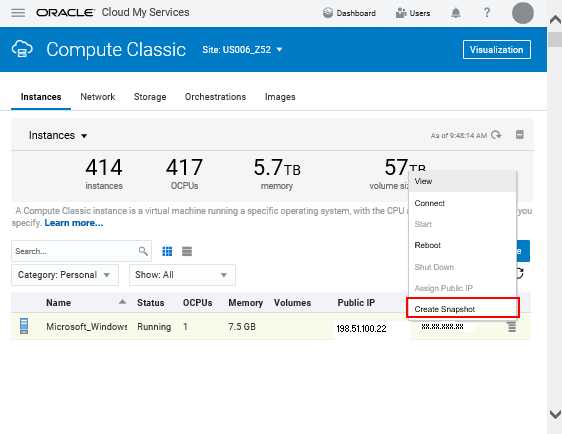Click public IP 198.51.100.22
The width and height of the screenshot is (562, 434).
coord(361,329)
